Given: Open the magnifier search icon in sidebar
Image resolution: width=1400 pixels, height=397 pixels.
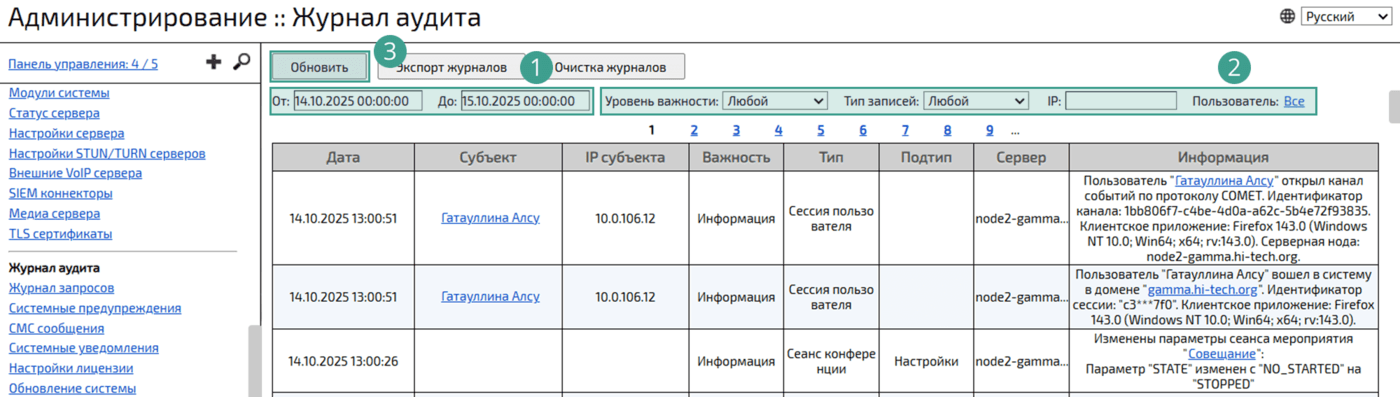Looking at the screenshot, I should (x=241, y=62).
